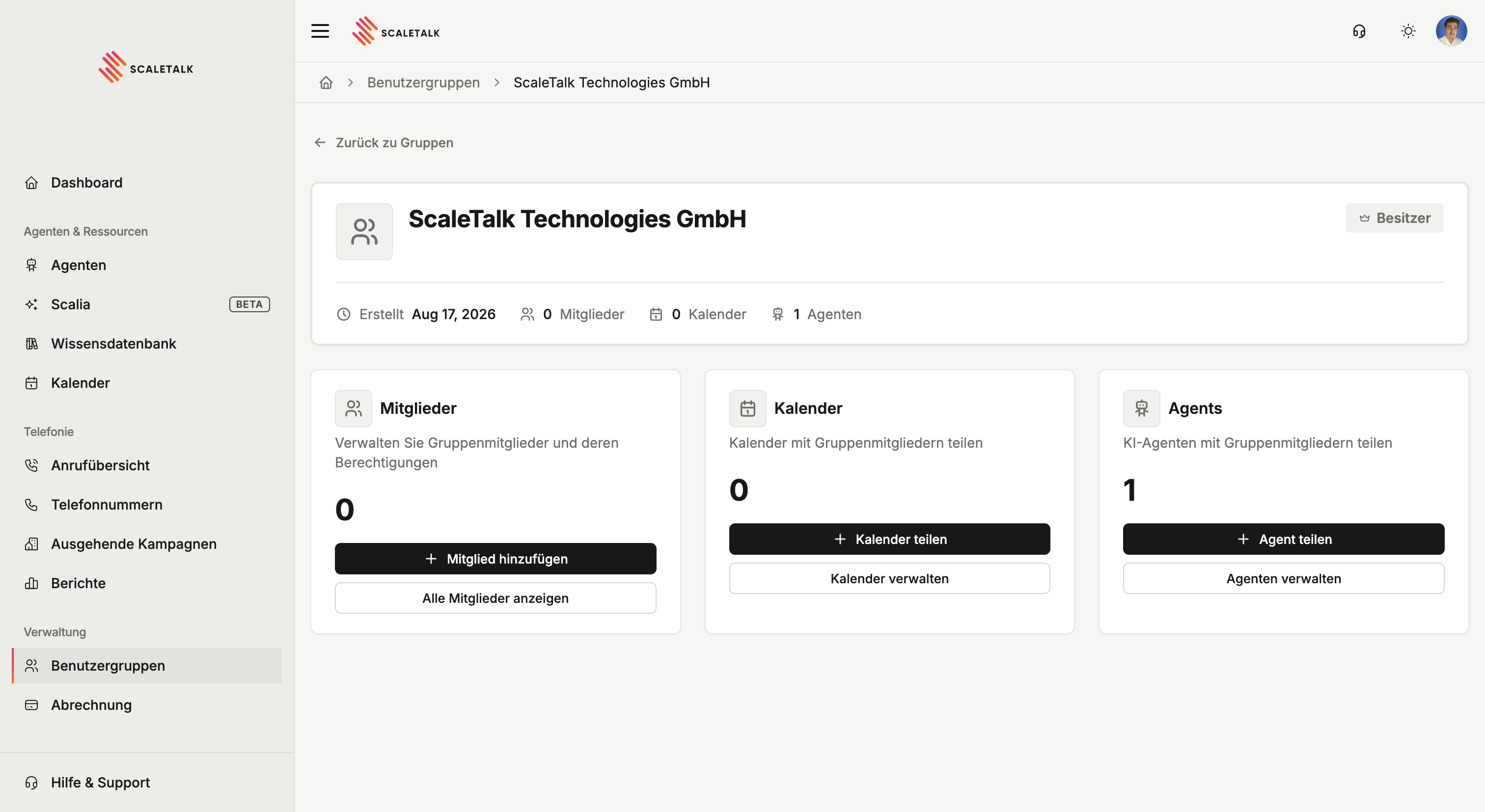
Task: Click the crown icon in the Besitzer badge
Action: [1365, 218]
